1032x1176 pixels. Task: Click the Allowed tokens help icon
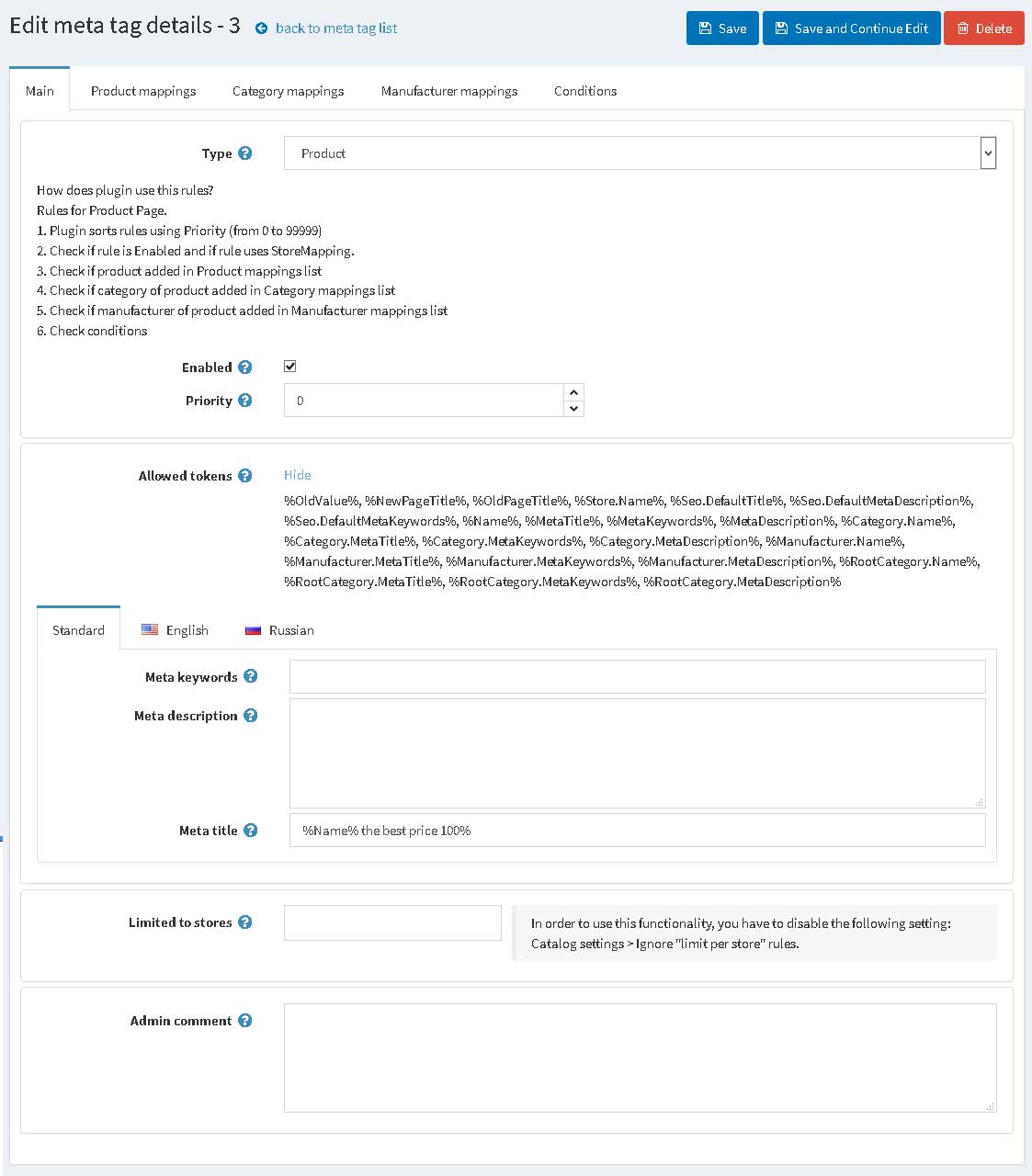click(245, 476)
